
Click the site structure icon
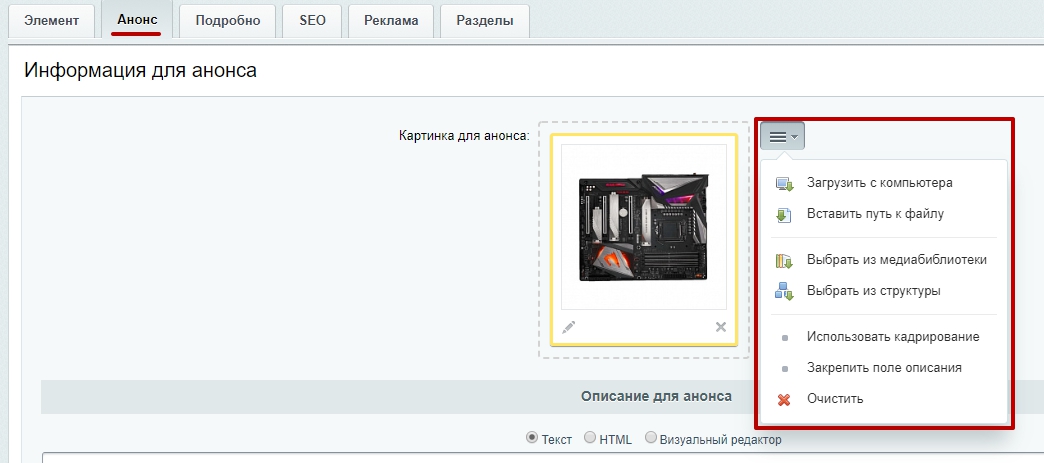pyautogui.click(x=784, y=292)
